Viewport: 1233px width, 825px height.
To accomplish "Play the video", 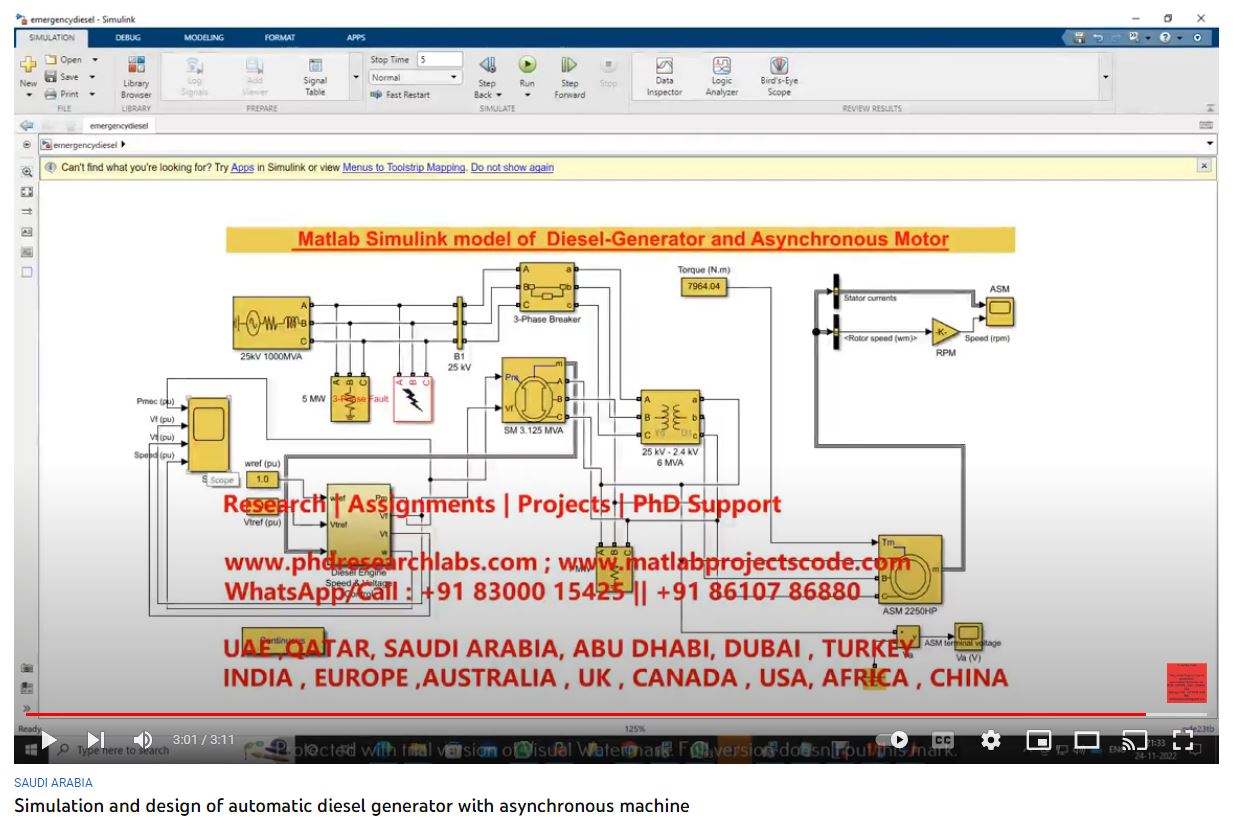I will [x=48, y=740].
